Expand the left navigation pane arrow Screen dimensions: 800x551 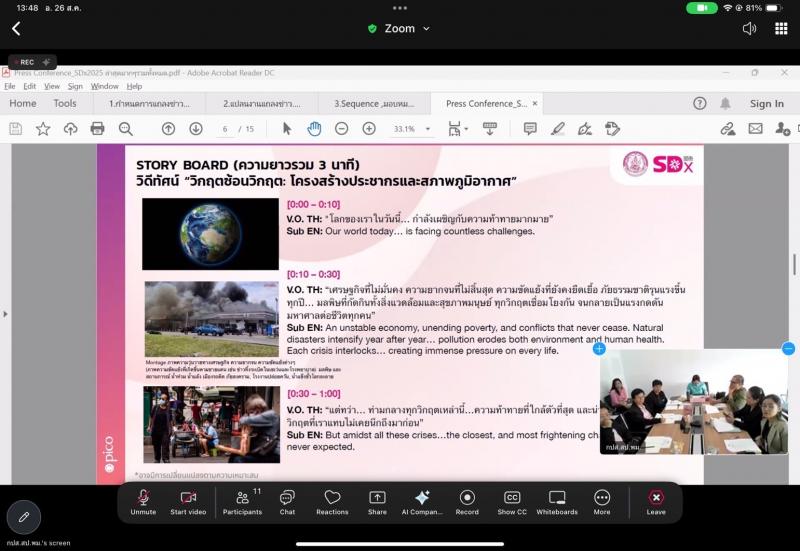point(5,314)
